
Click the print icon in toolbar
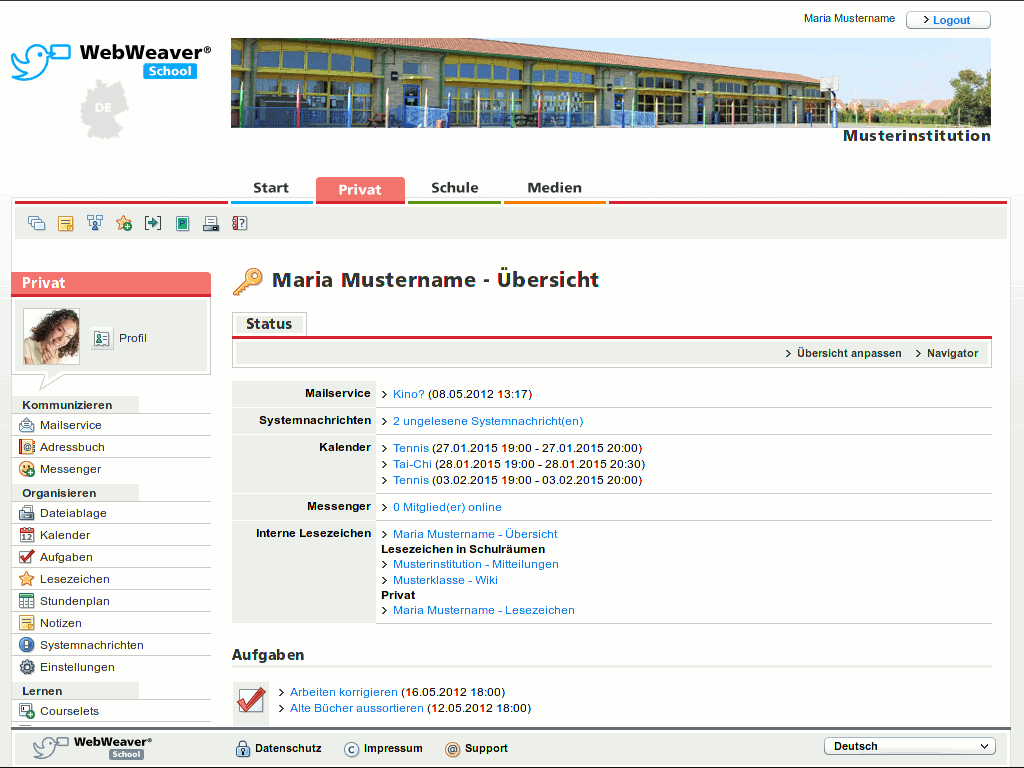211,223
